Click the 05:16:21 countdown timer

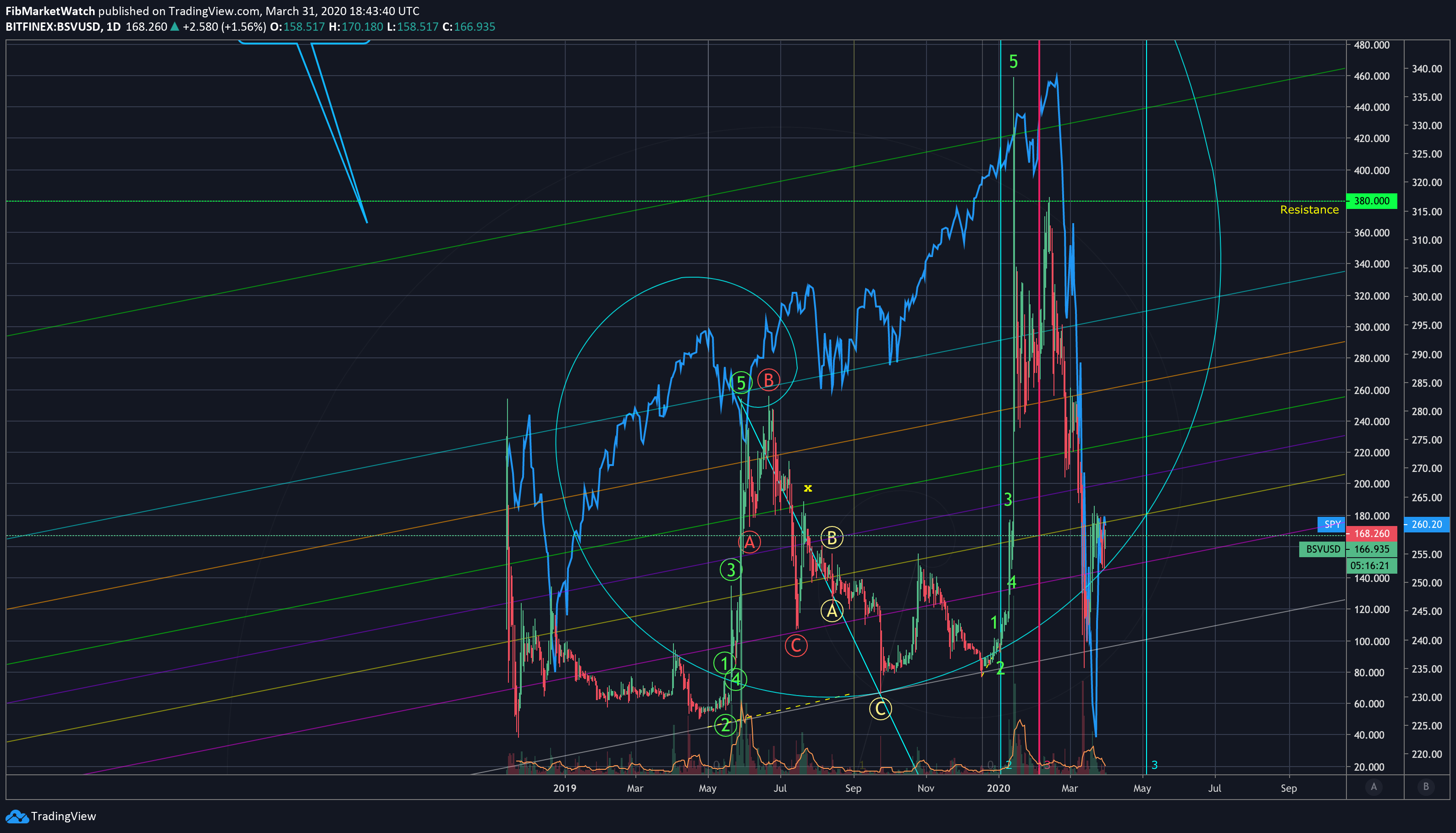click(x=1371, y=566)
